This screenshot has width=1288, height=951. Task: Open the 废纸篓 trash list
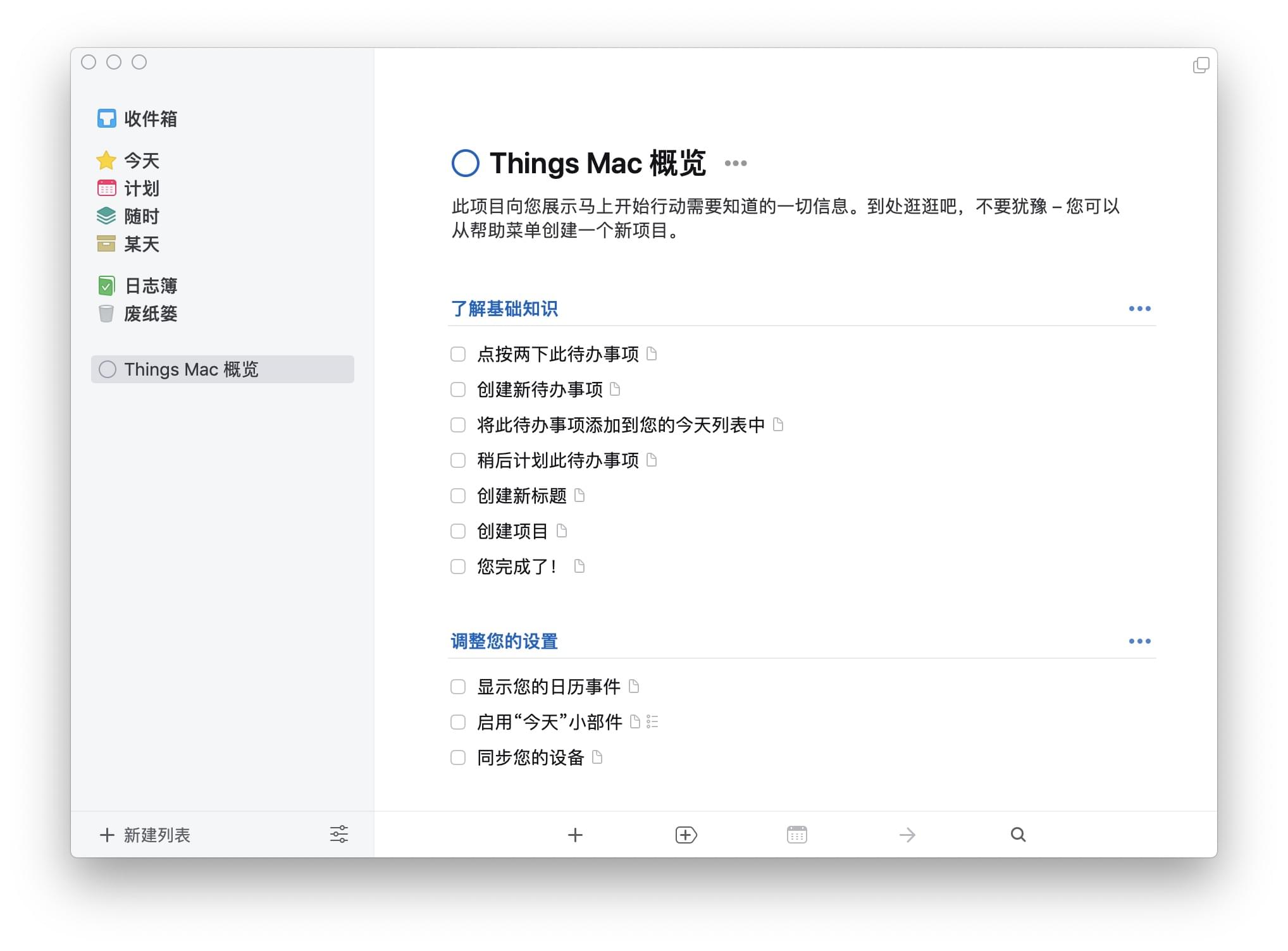[x=137, y=314]
